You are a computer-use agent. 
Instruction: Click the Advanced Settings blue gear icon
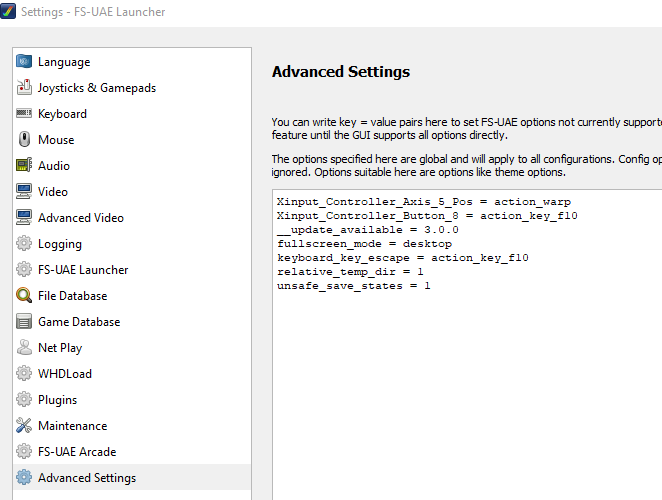[x=24, y=477]
